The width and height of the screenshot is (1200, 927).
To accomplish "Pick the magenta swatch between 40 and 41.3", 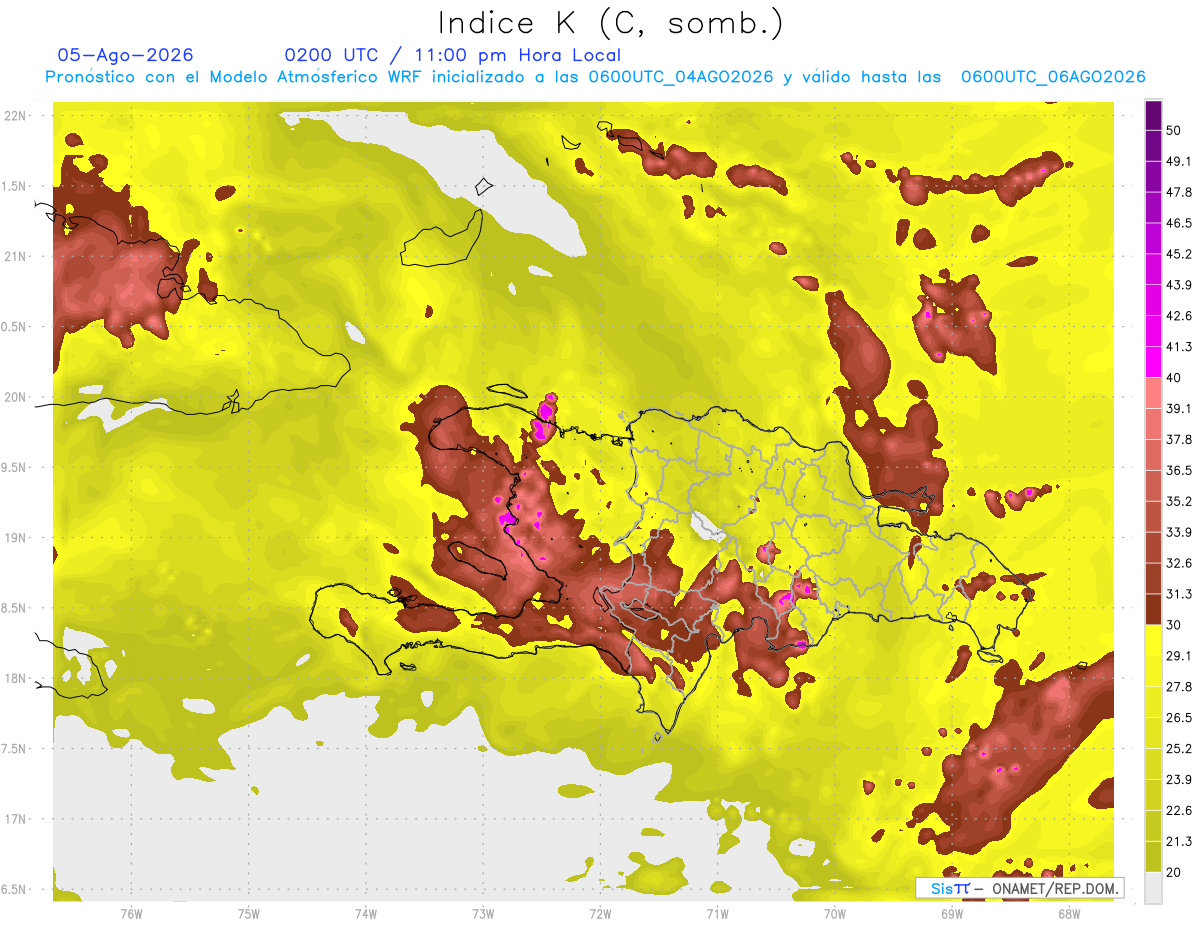I will (1153, 362).
